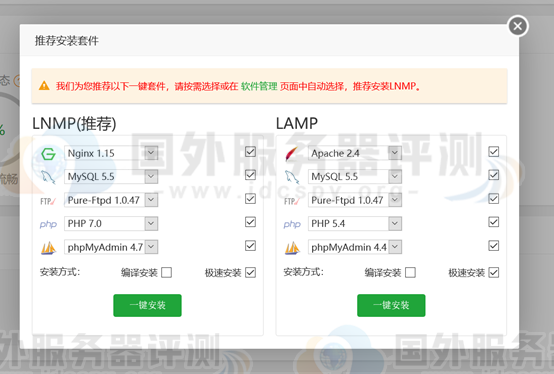
Task: Open the Nginx 1.15 version dropdown
Action: tap(111, 153)
